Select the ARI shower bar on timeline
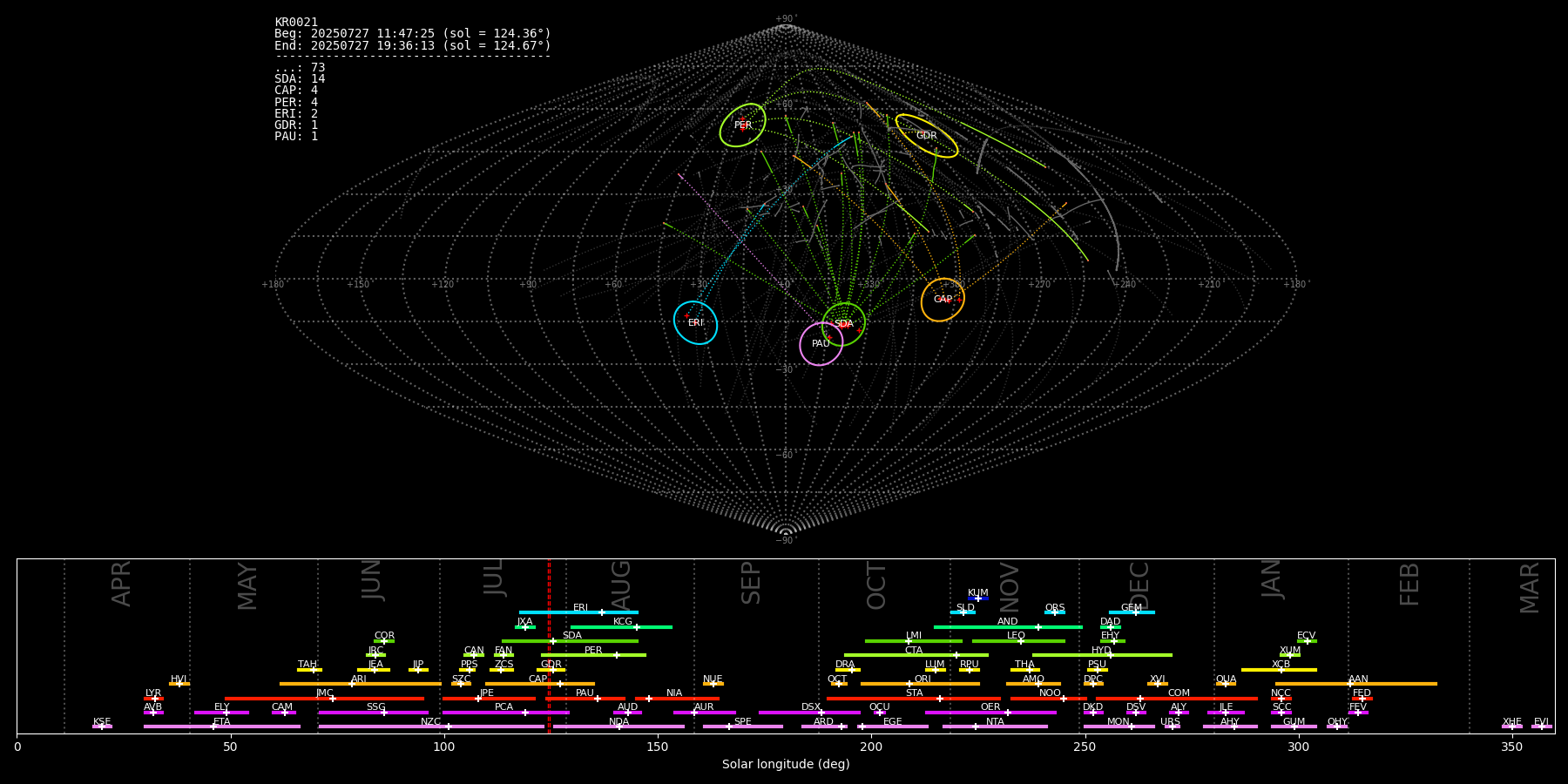The height and width of the screenshot is (784, 1568). (361, 684)
